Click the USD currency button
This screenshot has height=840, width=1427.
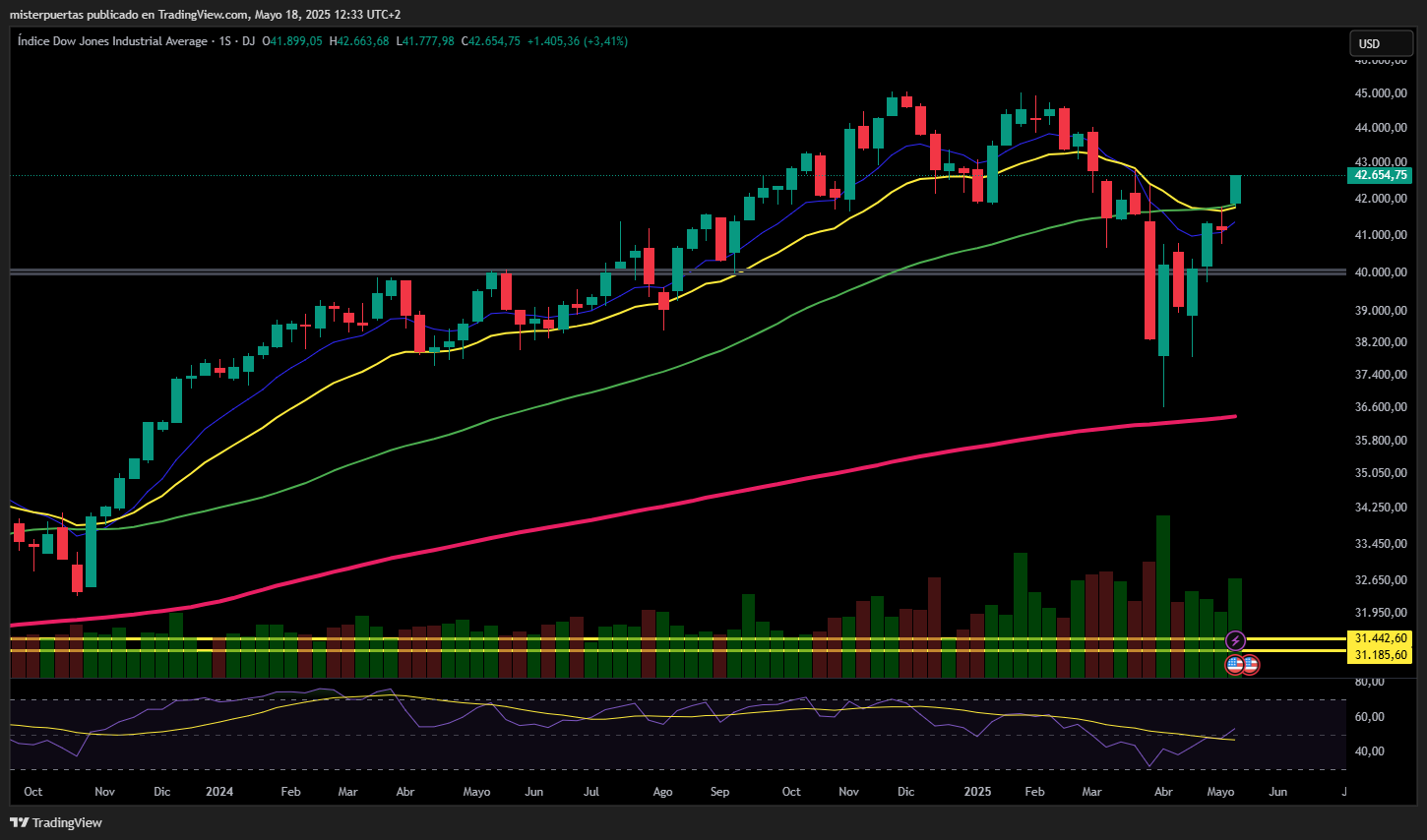(1381, 43)
